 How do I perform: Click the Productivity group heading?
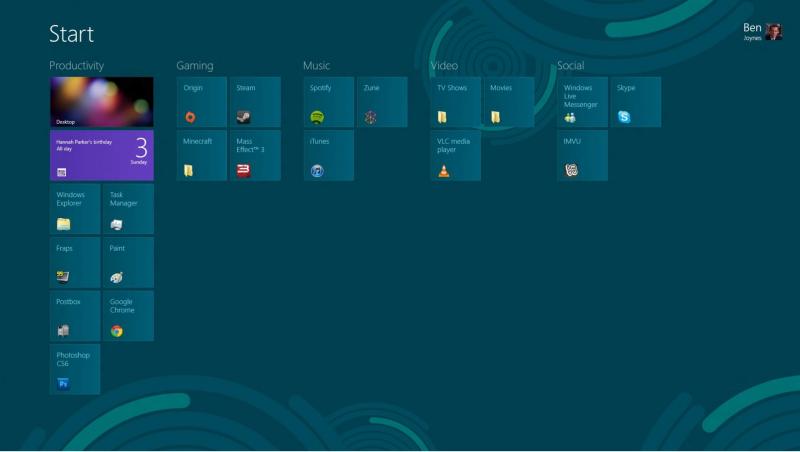[x=77, y=66]
